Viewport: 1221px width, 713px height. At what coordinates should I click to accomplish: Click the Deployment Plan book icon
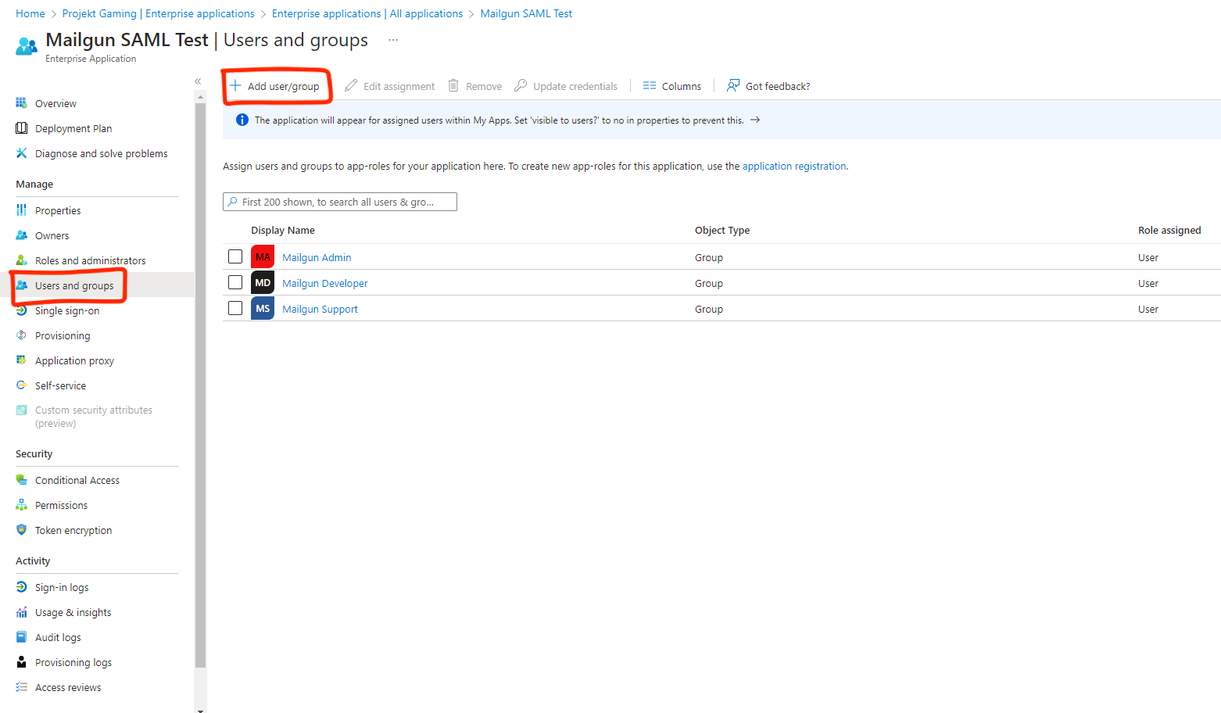coord(22,128)
